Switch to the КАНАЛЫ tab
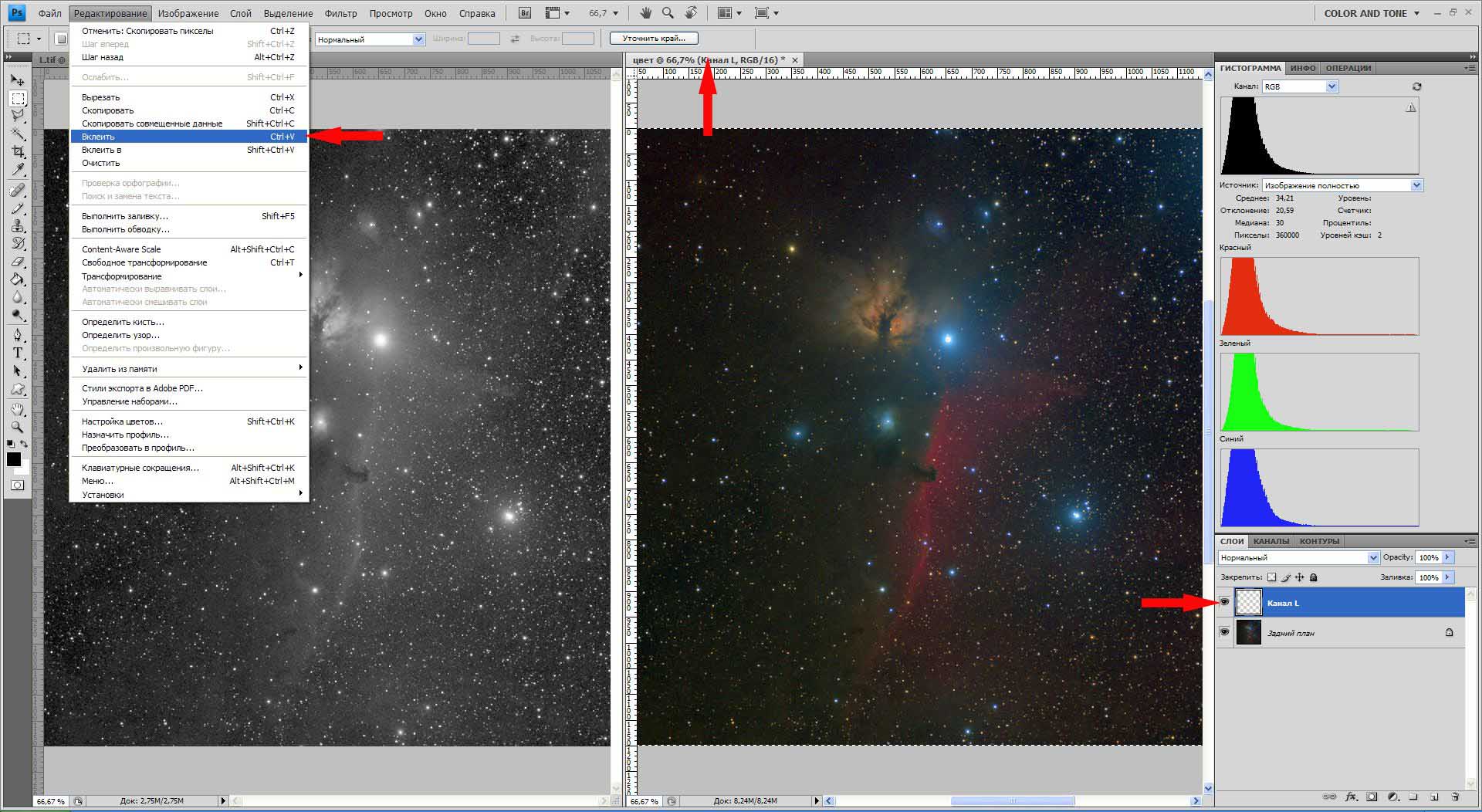Image resolution: width=1482 pixels, height=812 pixels. (1271, 541)
